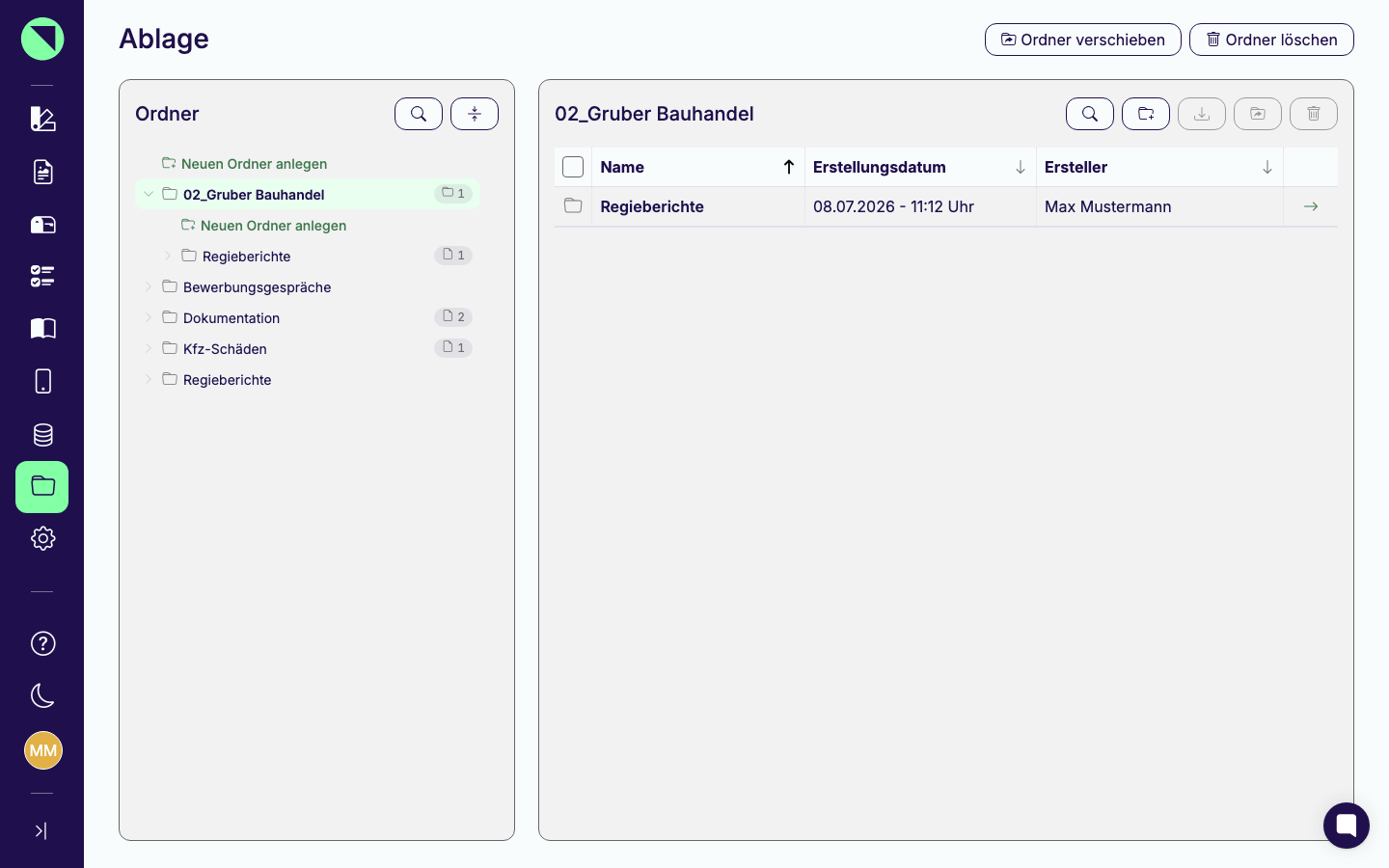Tick the select-all checkbox in table header
The width and height of the screenshot is (1389, 868).
[573, 167]
